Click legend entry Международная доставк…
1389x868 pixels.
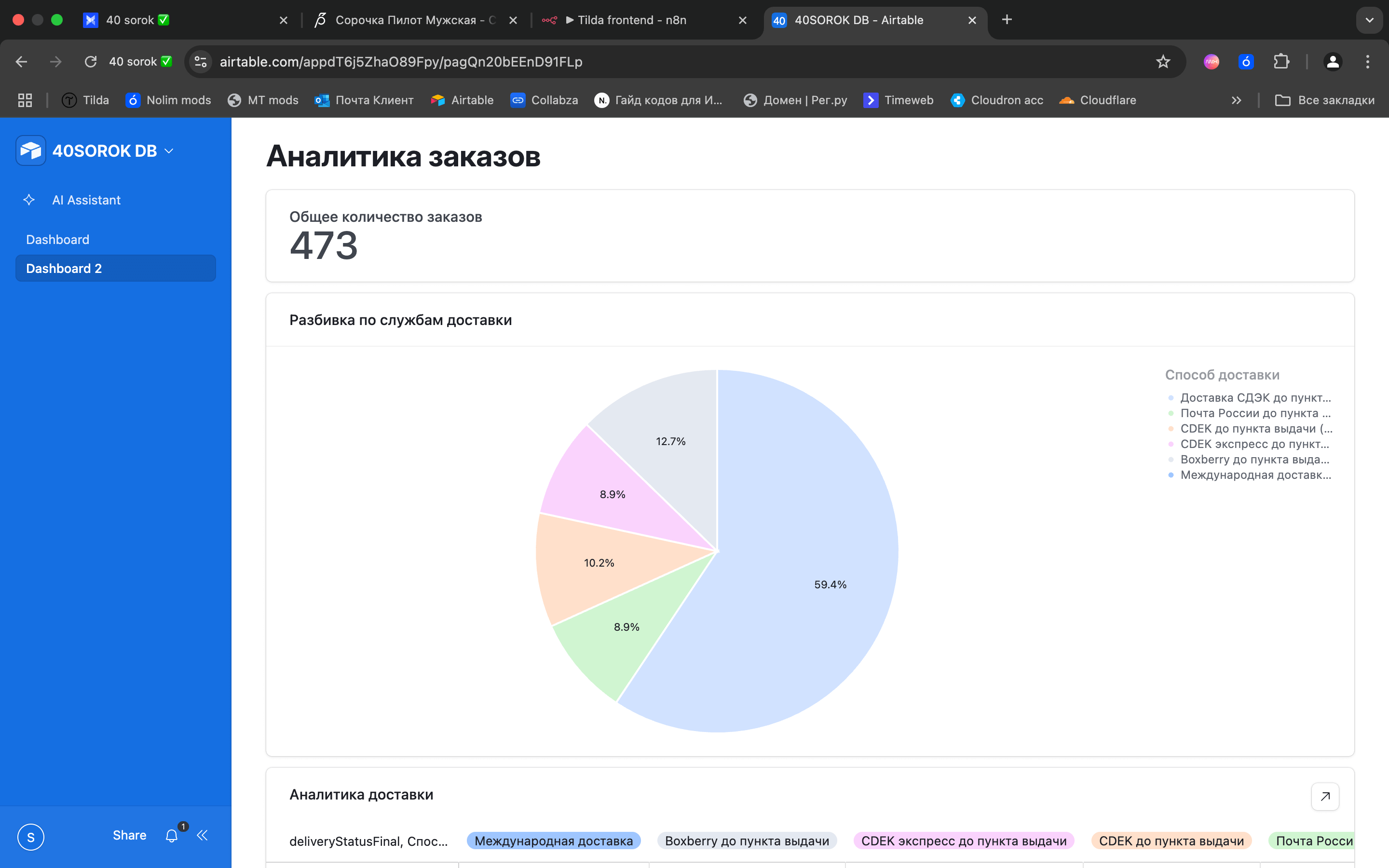coord(1250,475)
